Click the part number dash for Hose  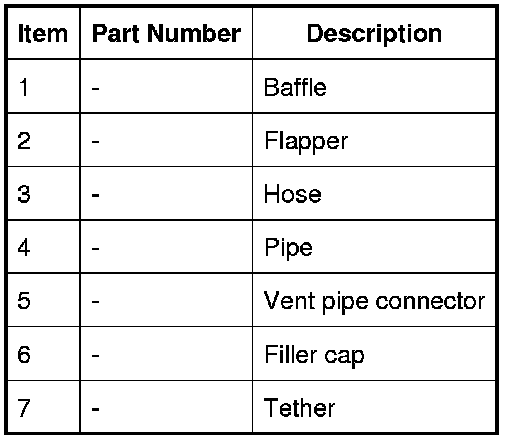point(95,195)
